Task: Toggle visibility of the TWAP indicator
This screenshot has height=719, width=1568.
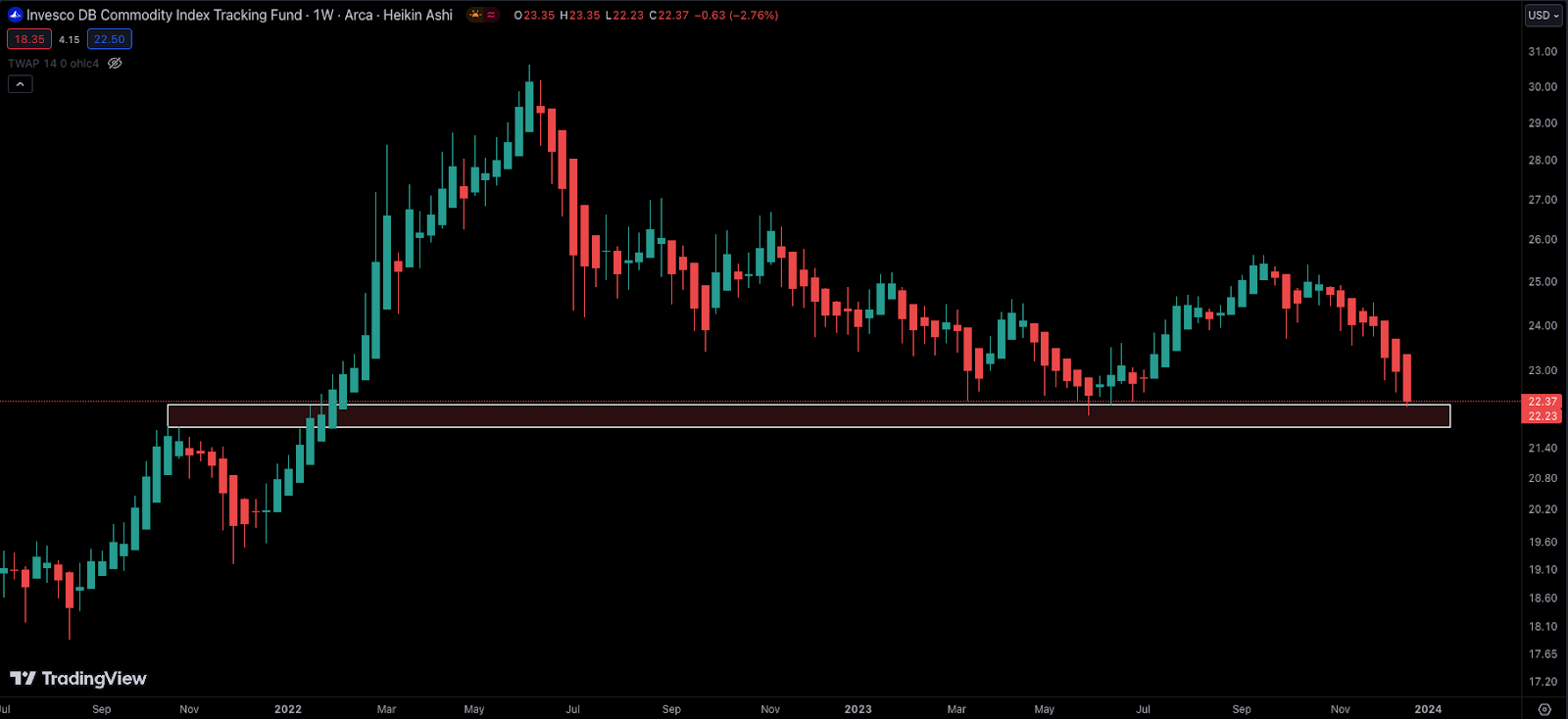Action: click(x=115, y=64)
